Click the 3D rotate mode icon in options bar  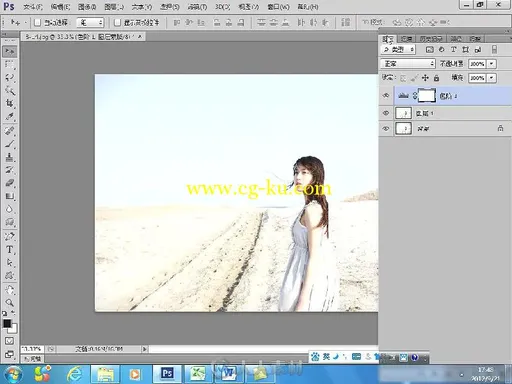397,22
